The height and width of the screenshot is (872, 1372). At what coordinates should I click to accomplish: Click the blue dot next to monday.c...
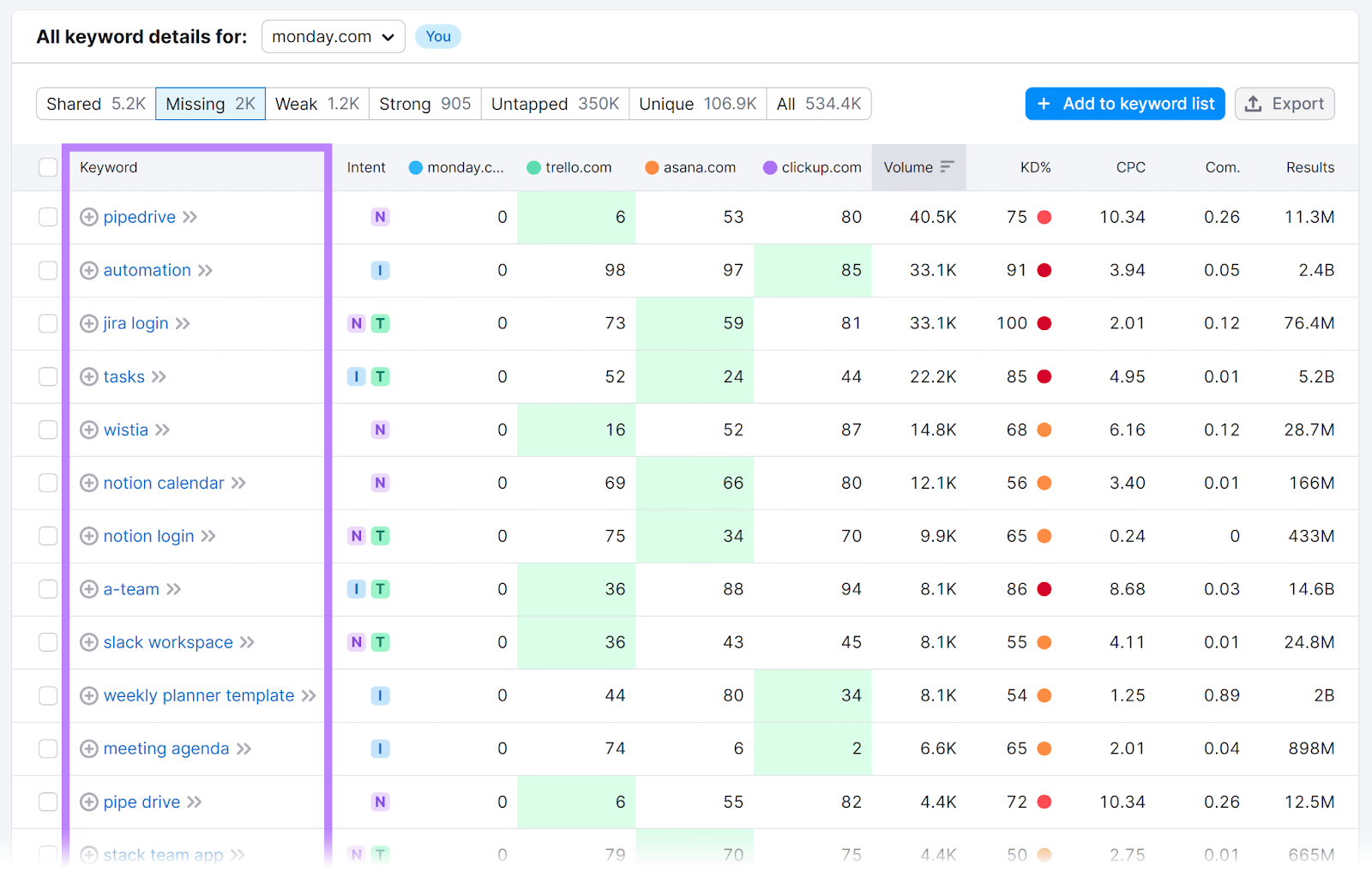tap(417, 167)
